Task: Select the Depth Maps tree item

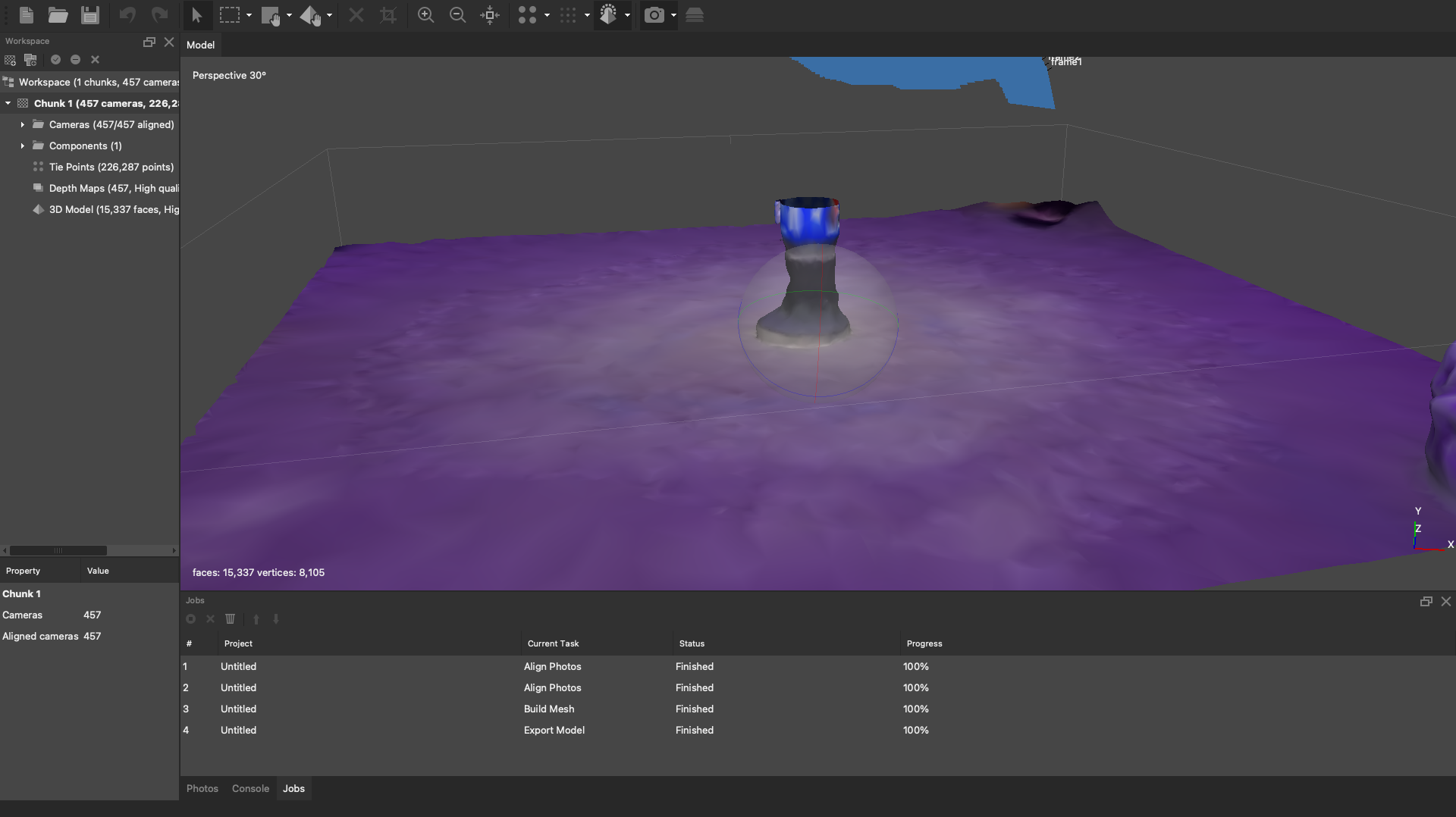Action: click(x=114, y=188)
